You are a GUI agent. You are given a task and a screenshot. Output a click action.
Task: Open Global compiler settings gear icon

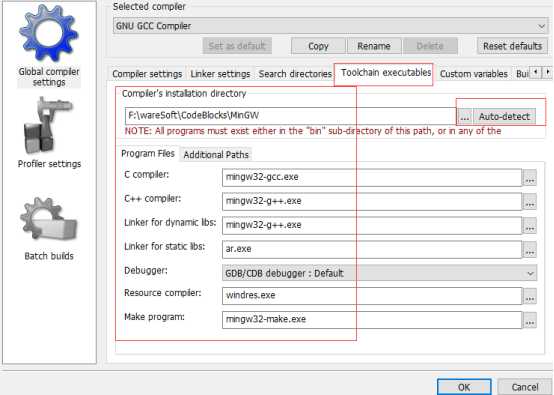tap(49, 33)
